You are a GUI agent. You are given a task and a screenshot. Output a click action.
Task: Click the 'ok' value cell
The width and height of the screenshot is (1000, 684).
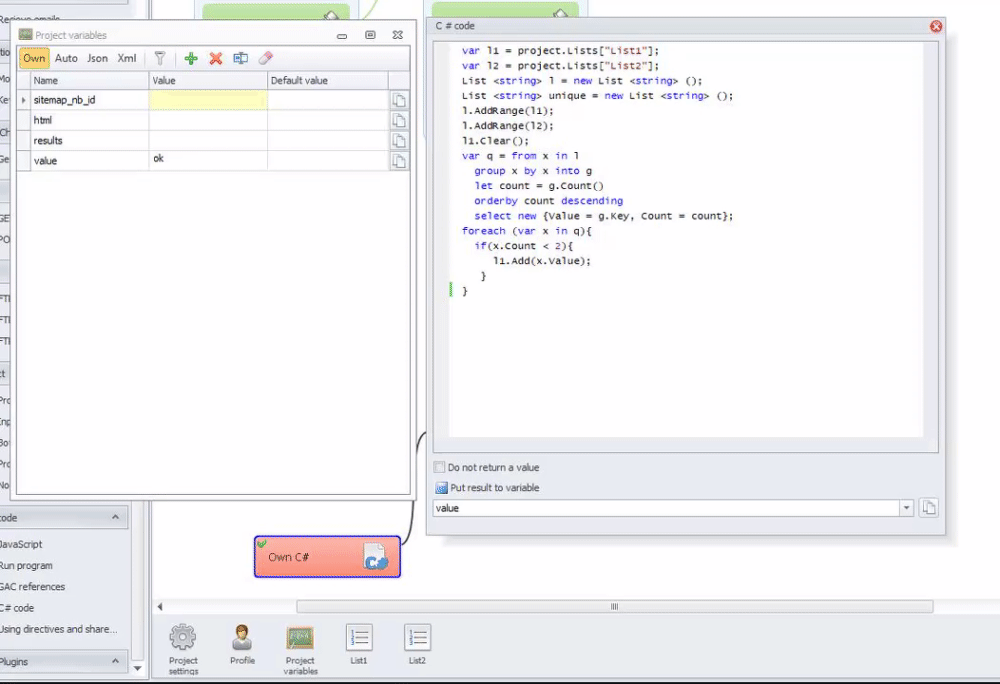[x=208, y=161]
